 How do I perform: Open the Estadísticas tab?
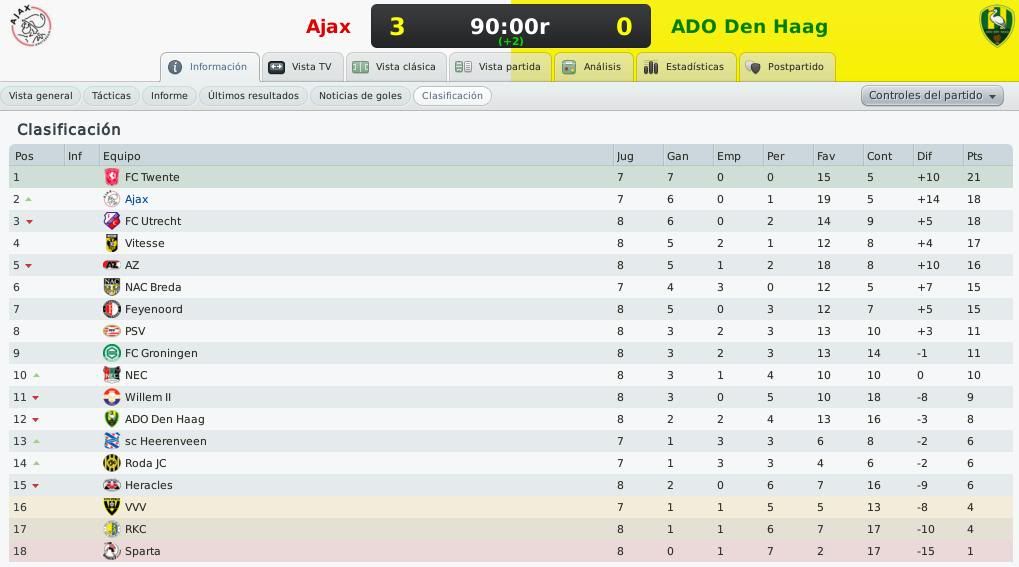tap(686, 67)
